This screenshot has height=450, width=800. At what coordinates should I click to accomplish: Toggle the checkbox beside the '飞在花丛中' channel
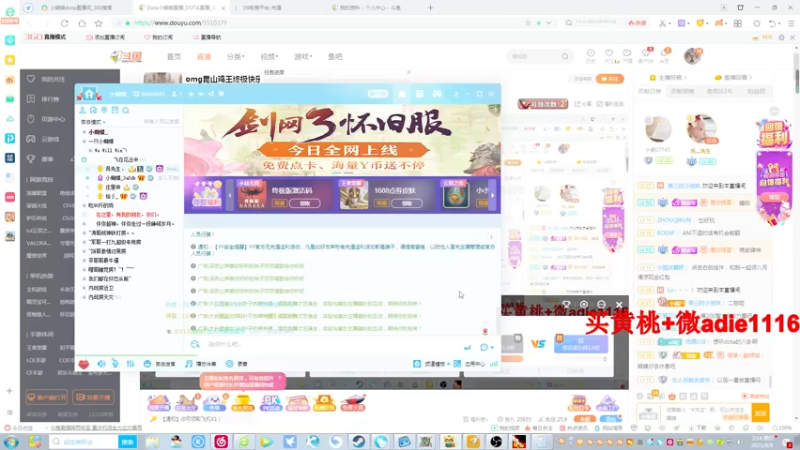[84, 160]
